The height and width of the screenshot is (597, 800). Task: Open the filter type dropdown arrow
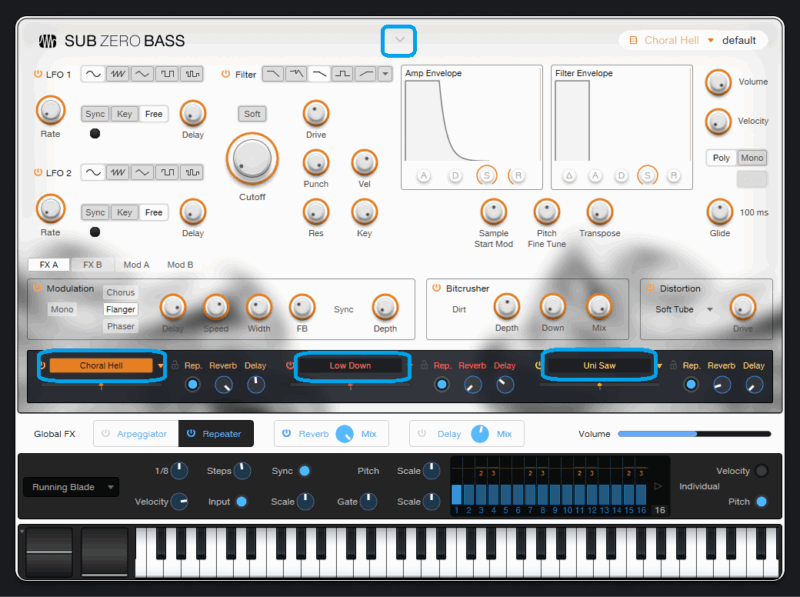385,74
